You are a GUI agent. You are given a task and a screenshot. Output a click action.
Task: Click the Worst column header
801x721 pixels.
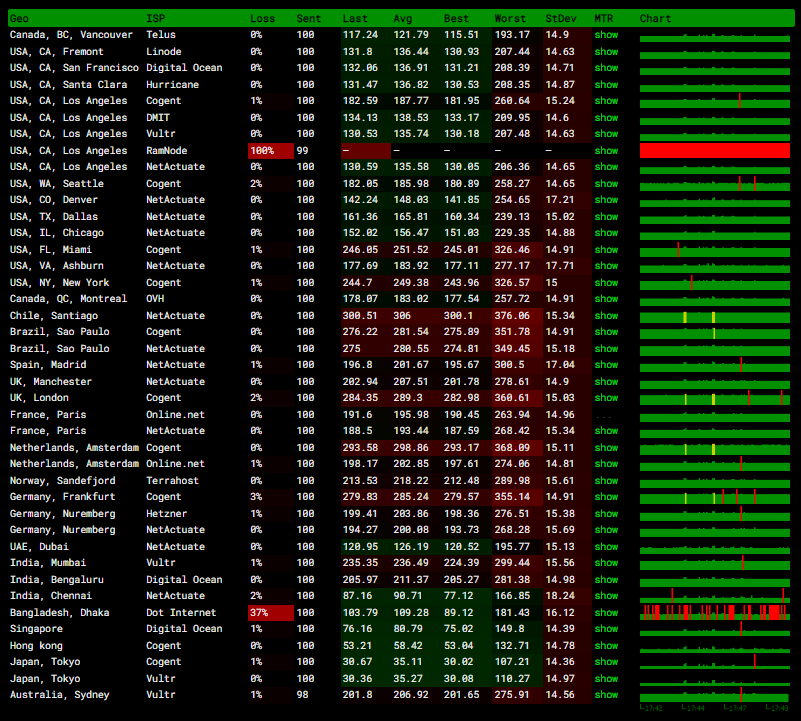tap(510, 18)
